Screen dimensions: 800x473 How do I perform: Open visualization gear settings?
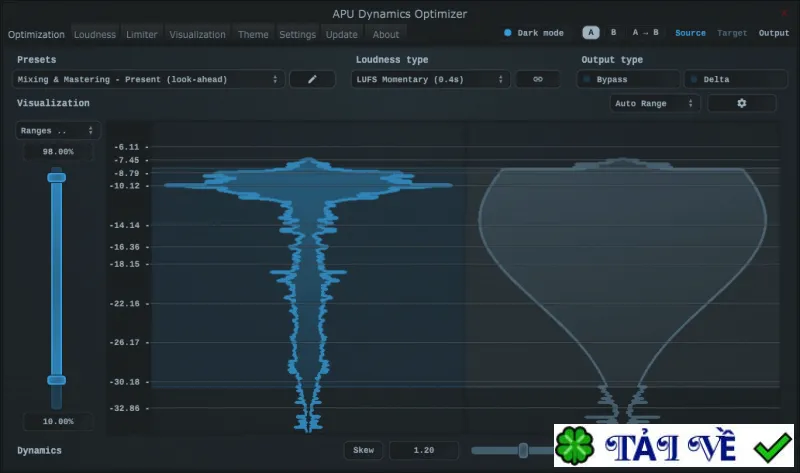click(x=742, y=103)
